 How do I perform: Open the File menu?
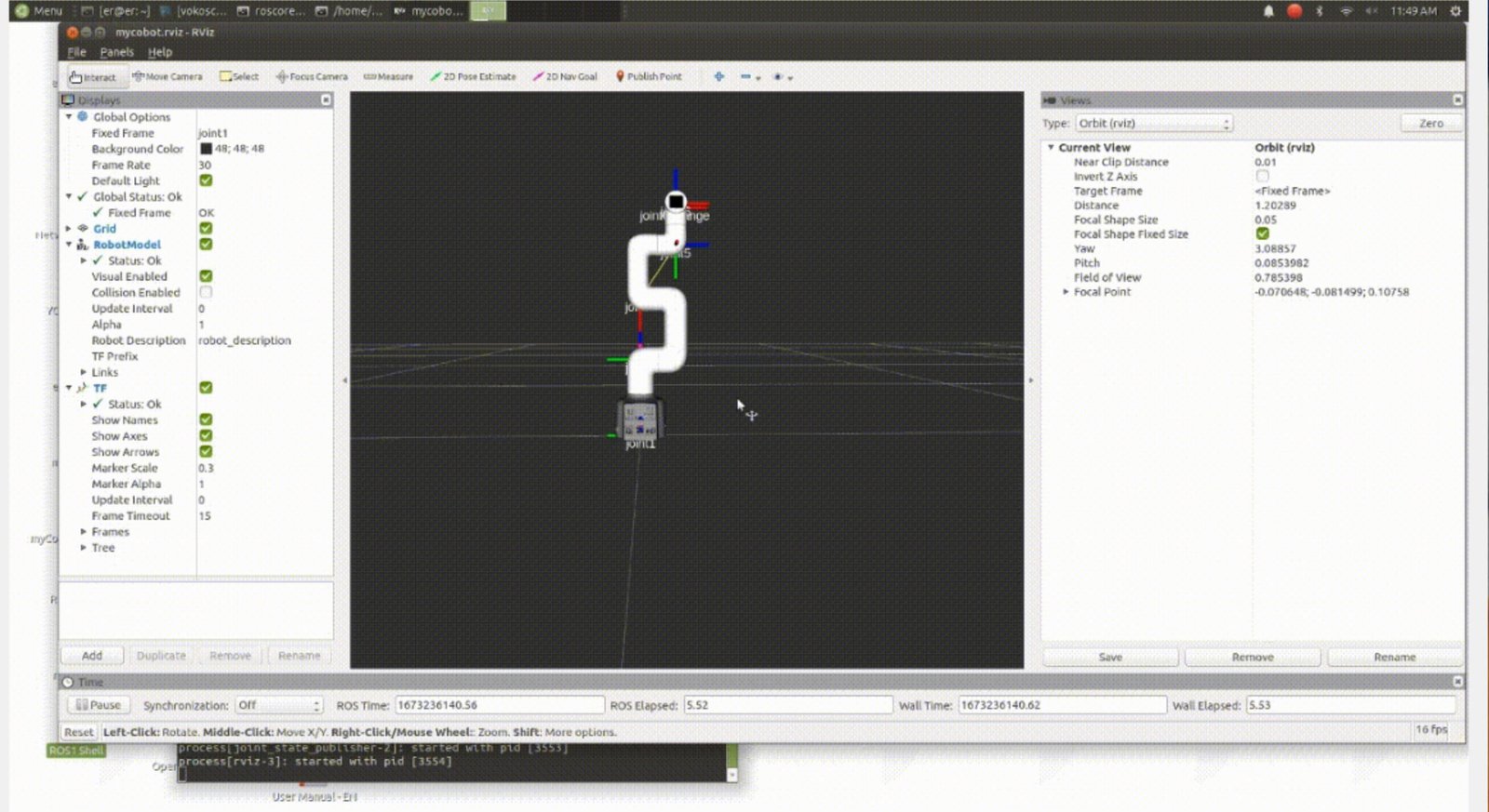76,52
